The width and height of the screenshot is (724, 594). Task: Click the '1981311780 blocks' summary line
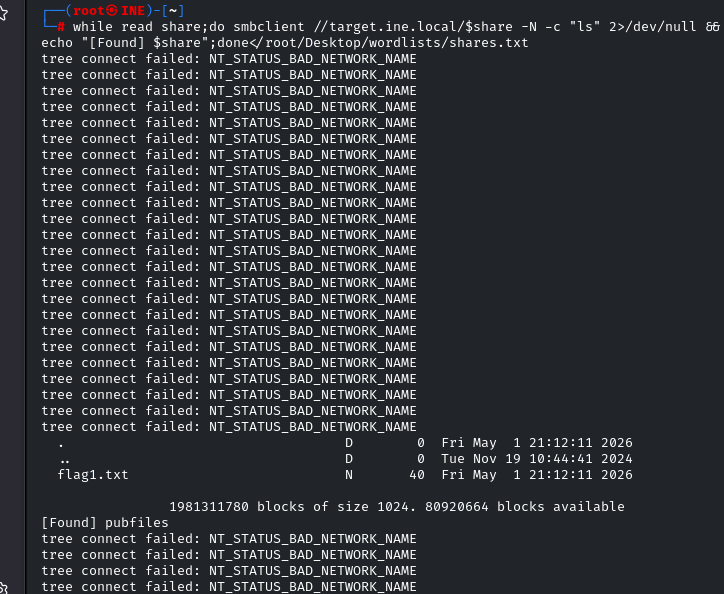click(397, 507)
